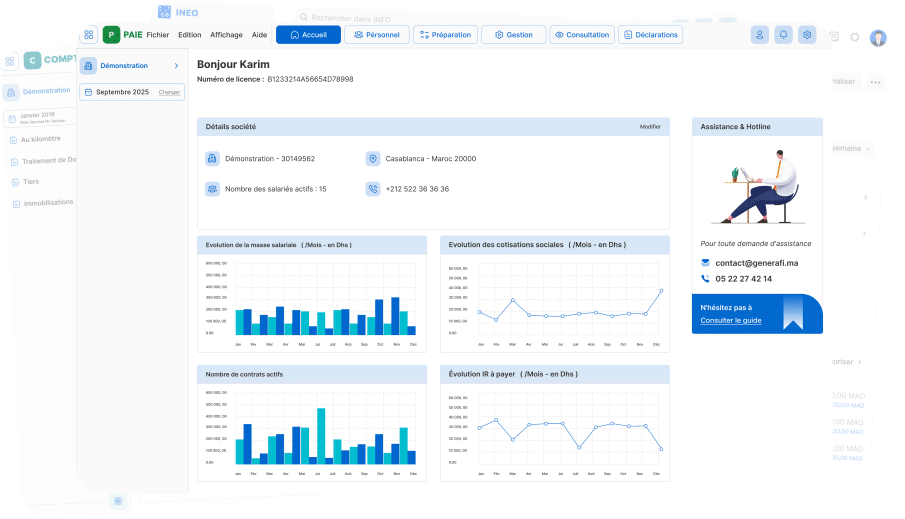Click the user profile icon in header
Screen dimensions: 905x519
760,35
